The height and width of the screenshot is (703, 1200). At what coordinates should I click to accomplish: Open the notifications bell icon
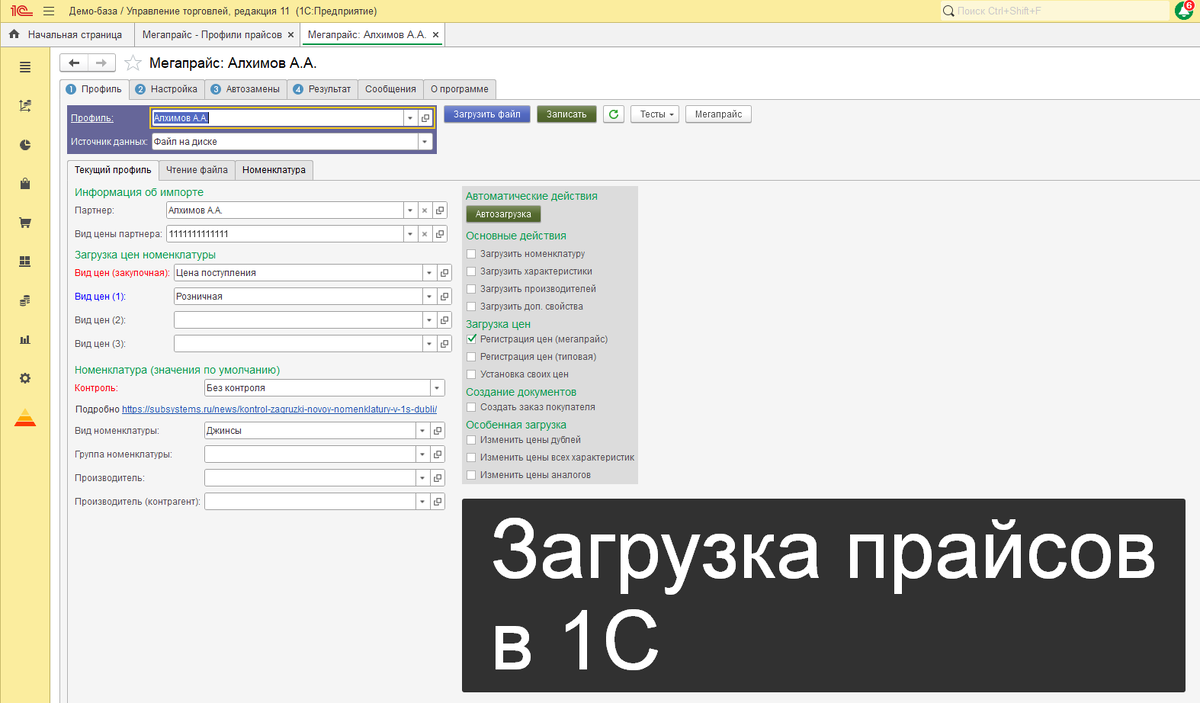[1182, 11]
